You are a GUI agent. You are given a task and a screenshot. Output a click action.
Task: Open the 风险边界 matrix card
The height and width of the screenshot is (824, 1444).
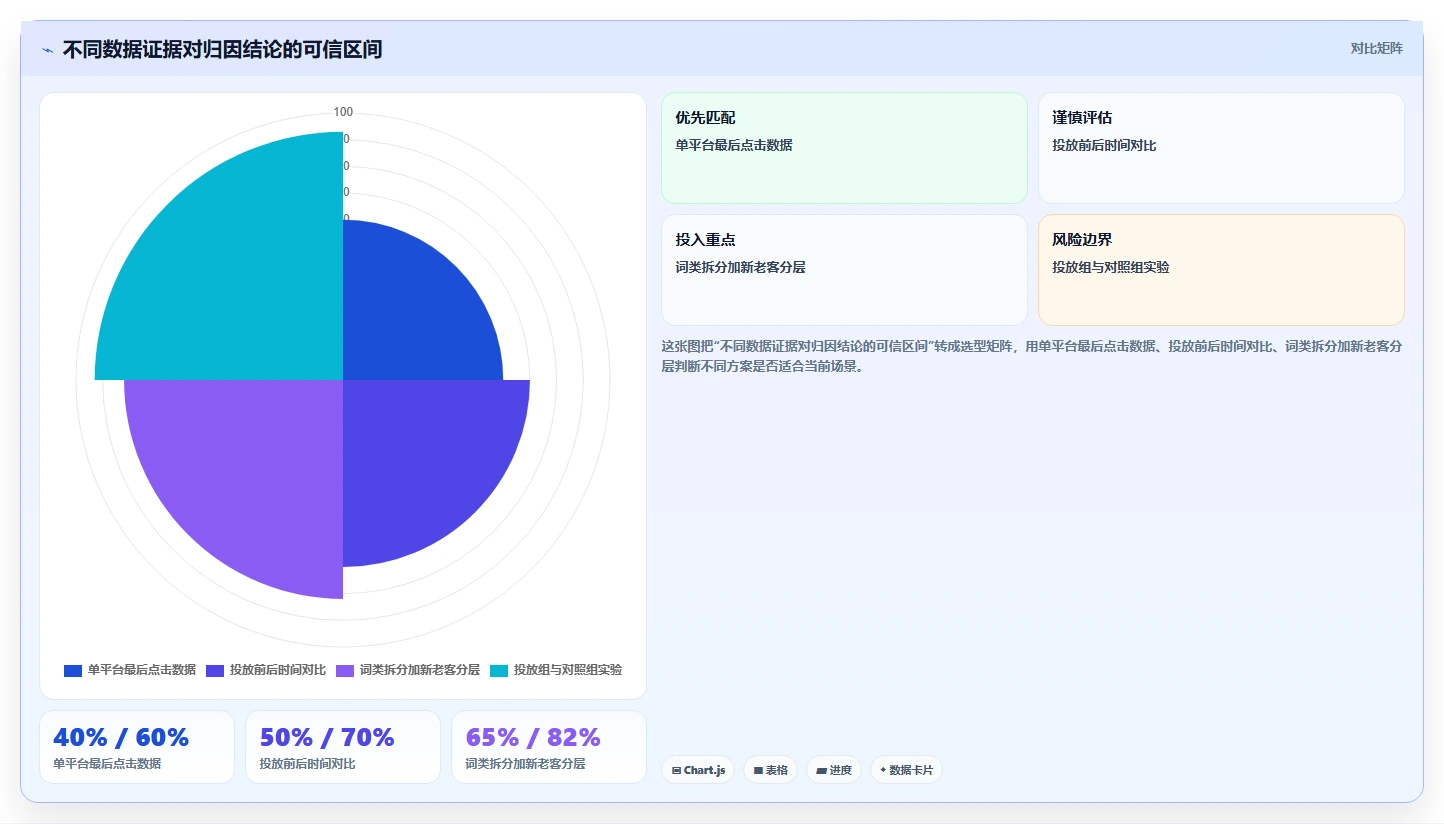[1221, 270]
